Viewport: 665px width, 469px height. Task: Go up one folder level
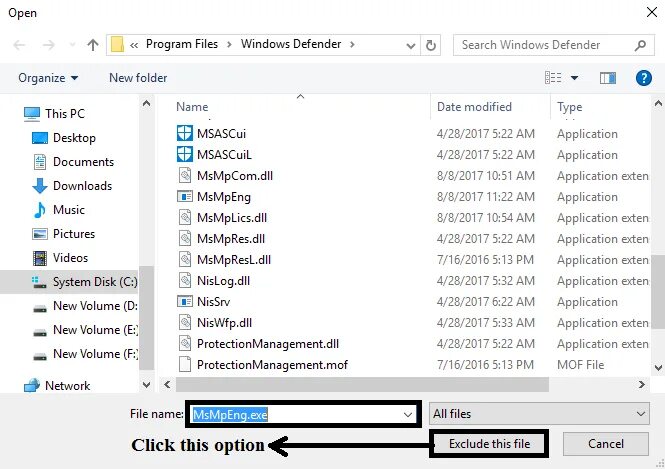click(x=92, y=45)
